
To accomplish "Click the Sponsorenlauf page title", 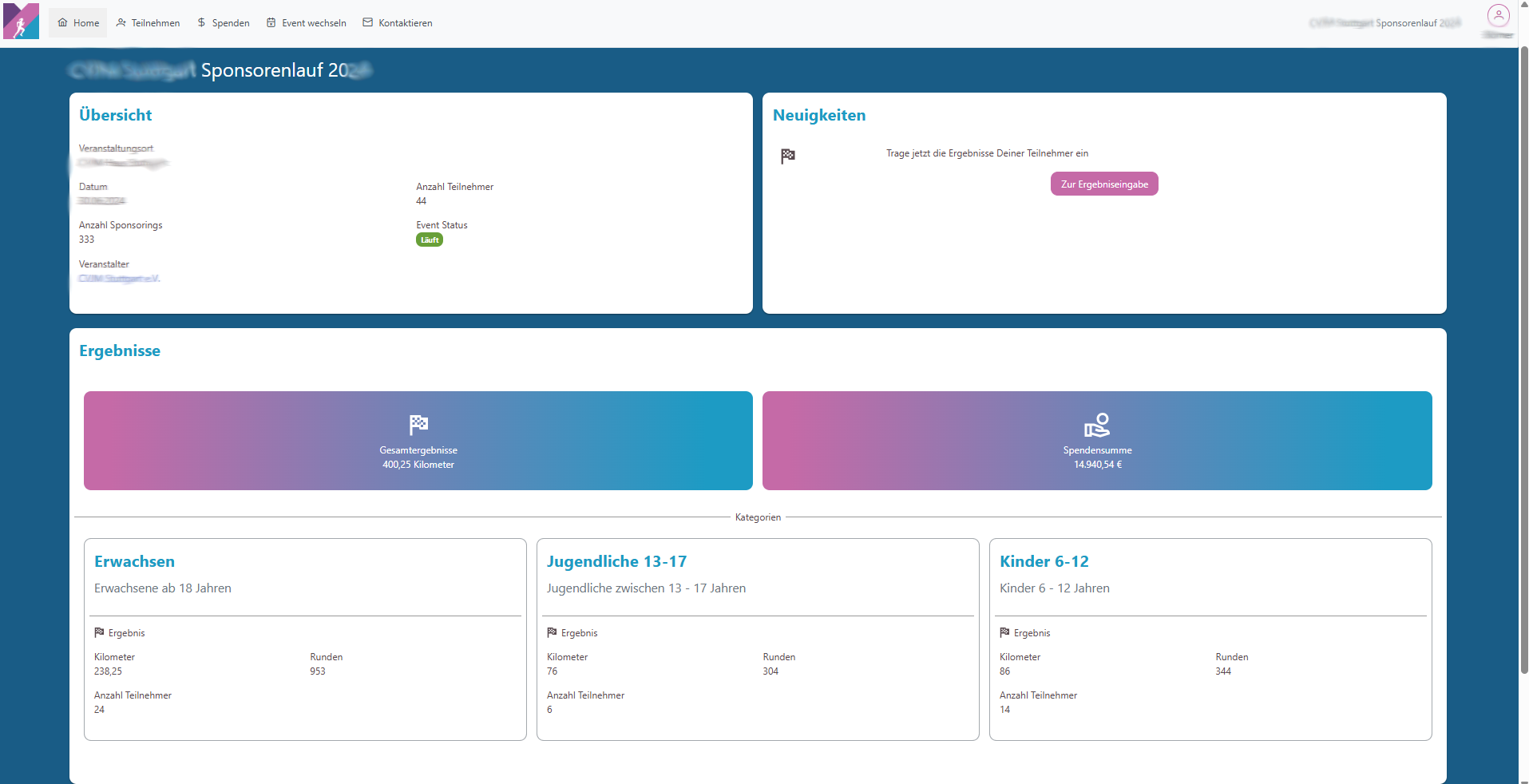I will 220,70.
